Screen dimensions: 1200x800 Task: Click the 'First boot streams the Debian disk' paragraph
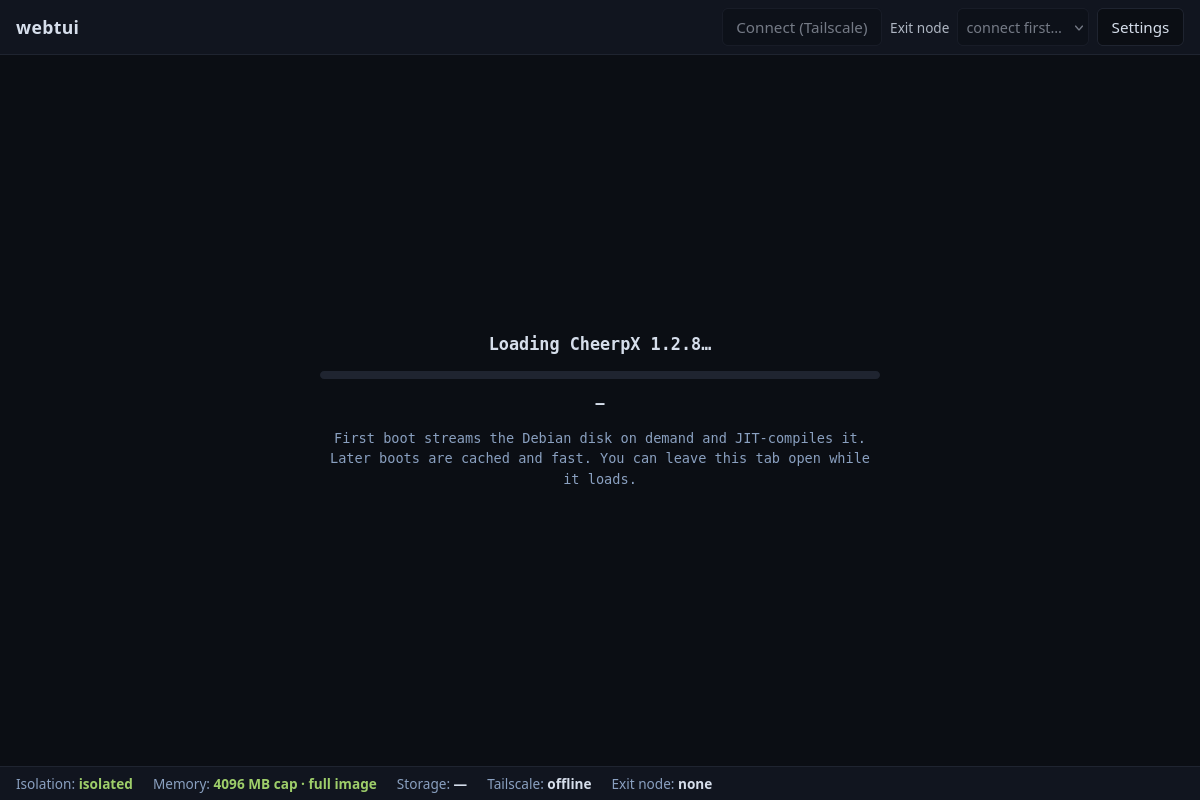[600, 458]
